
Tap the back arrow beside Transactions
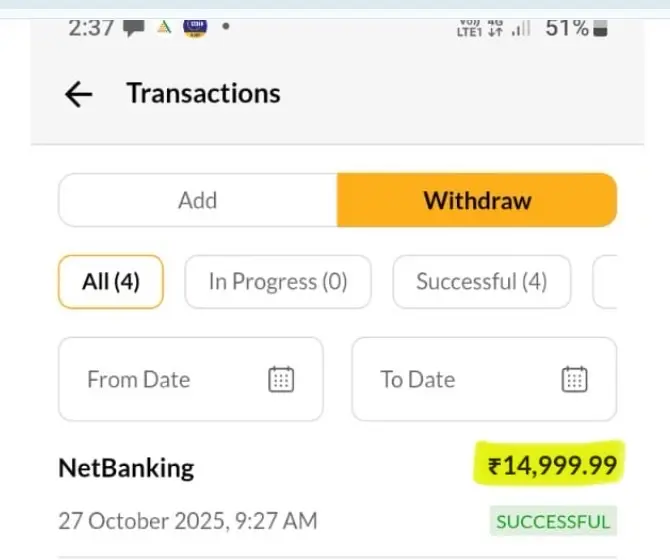click(x=78, y=94)
